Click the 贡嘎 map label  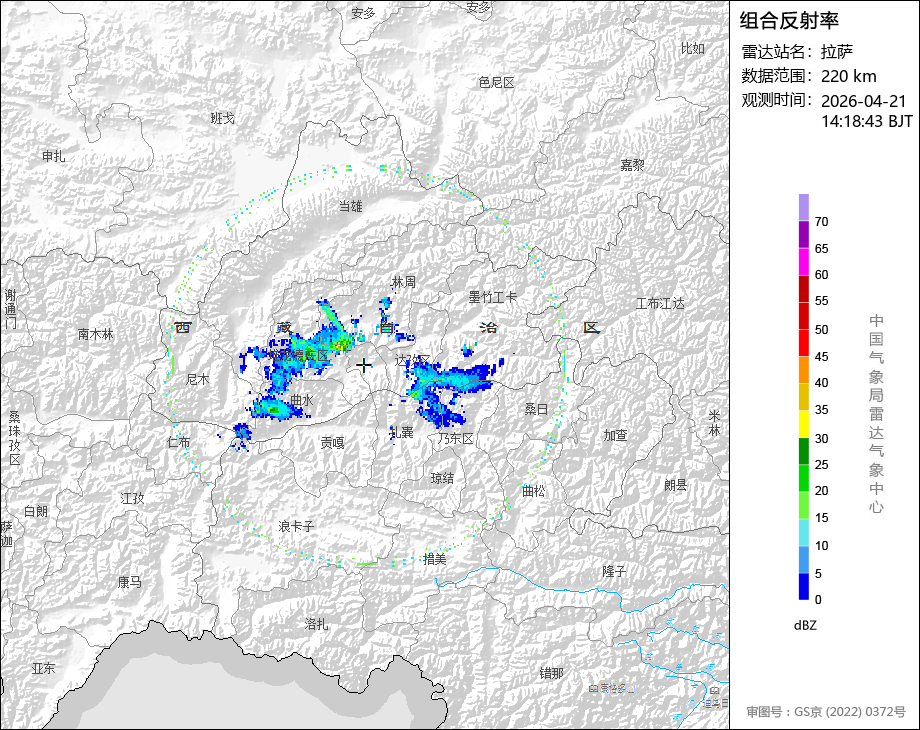(332, 443)
